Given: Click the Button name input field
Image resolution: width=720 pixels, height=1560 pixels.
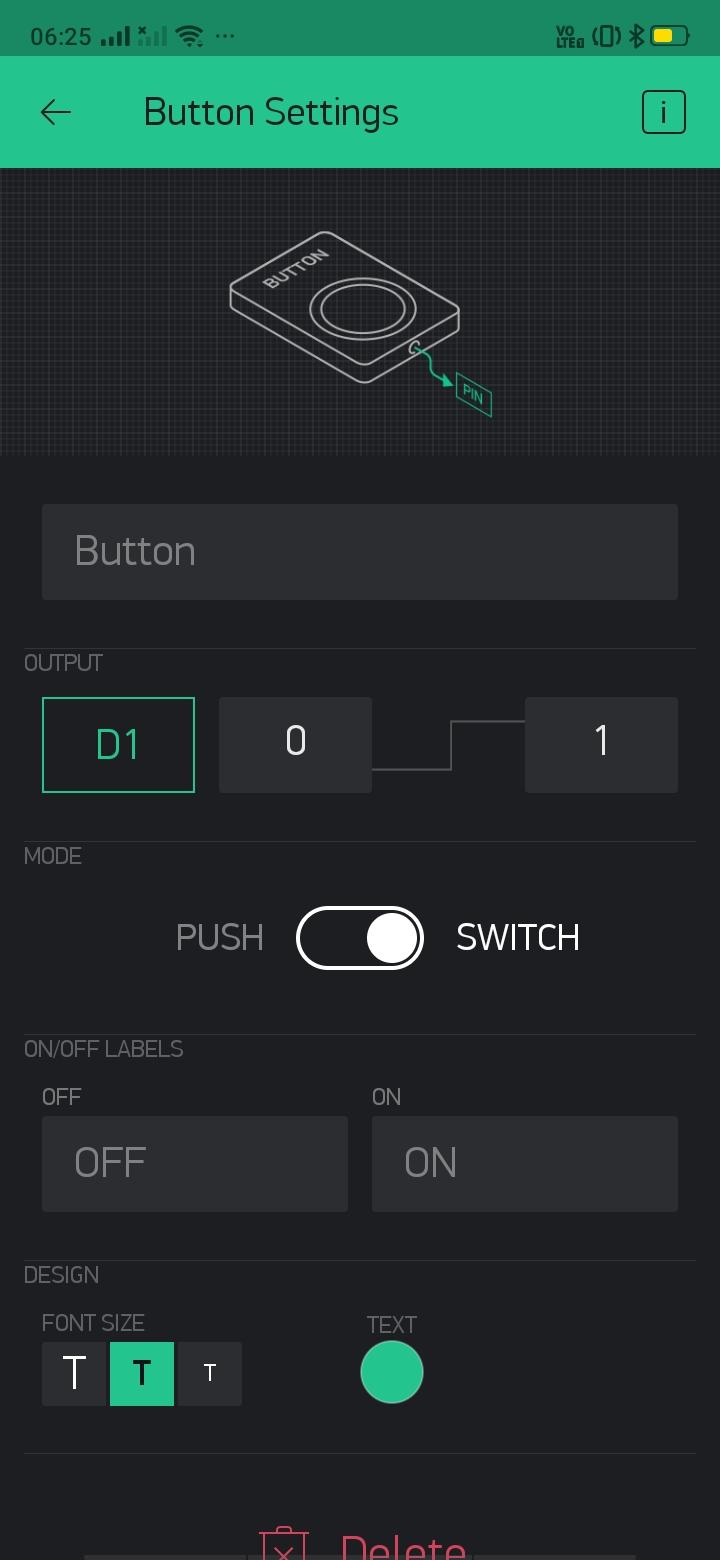Looking at the screenshot, I should pyautogui.click(x=360, y=552).
